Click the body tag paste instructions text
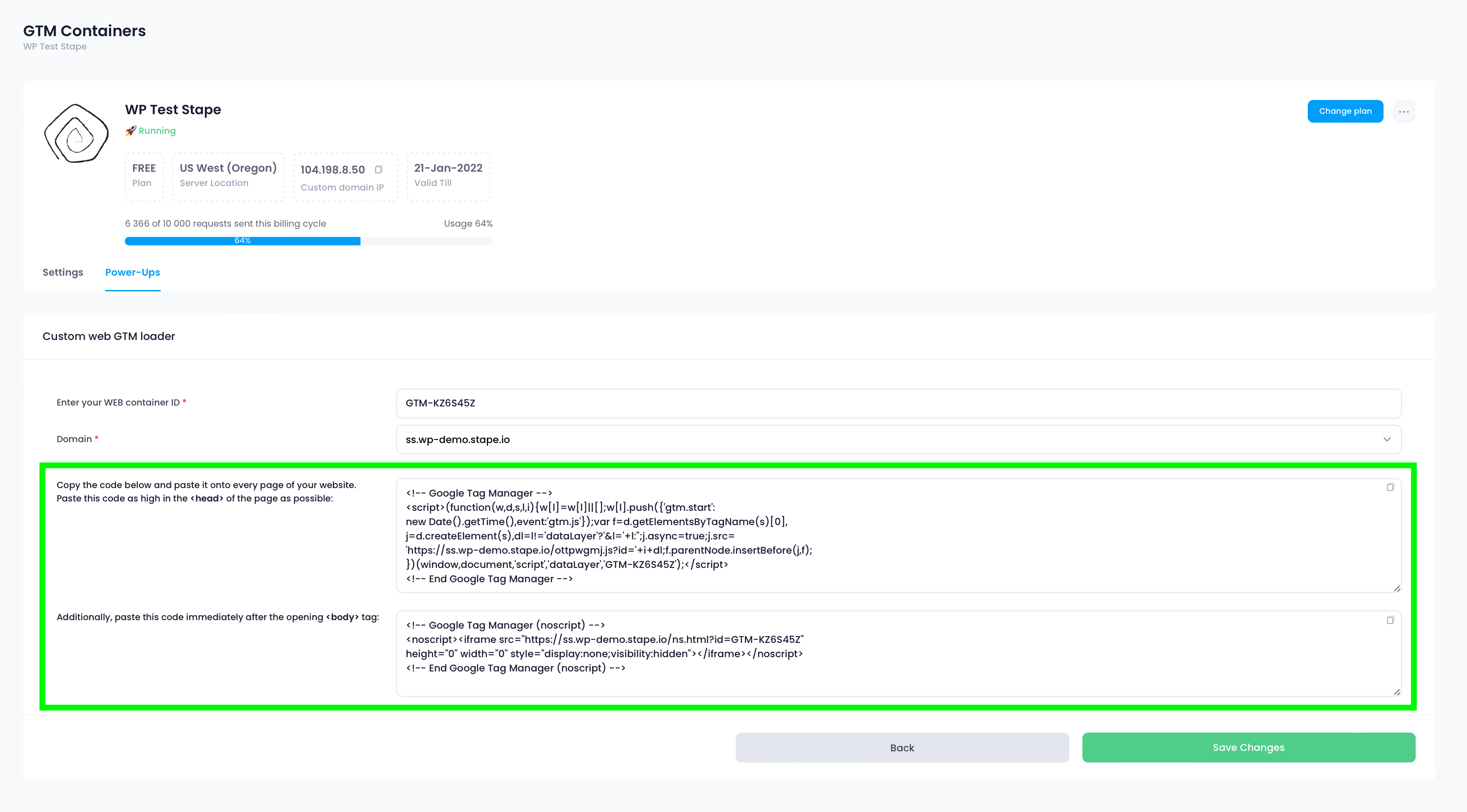The image size is (1467, 812). (218, 617)
